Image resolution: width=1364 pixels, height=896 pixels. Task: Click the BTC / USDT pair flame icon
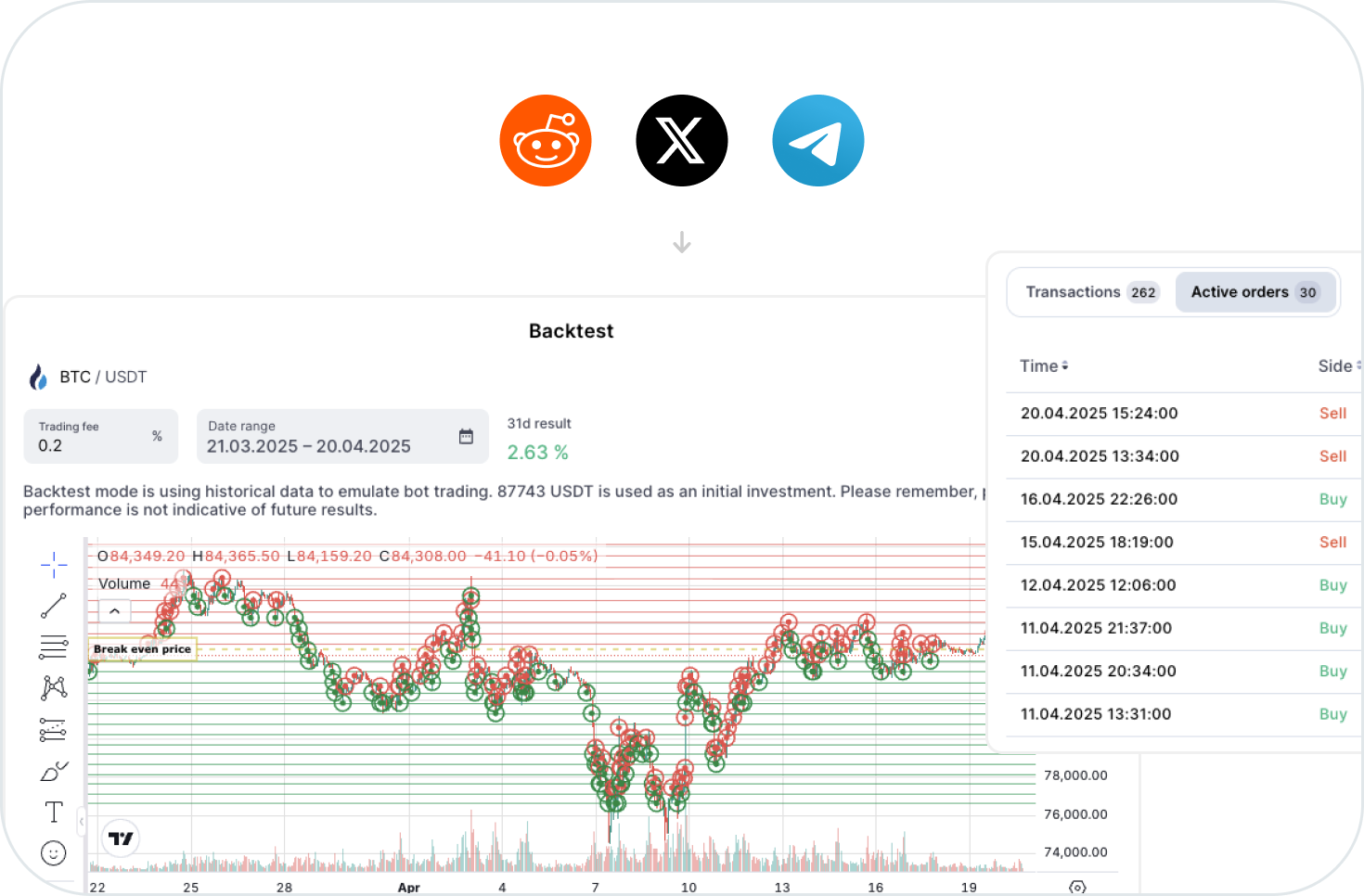38,377
